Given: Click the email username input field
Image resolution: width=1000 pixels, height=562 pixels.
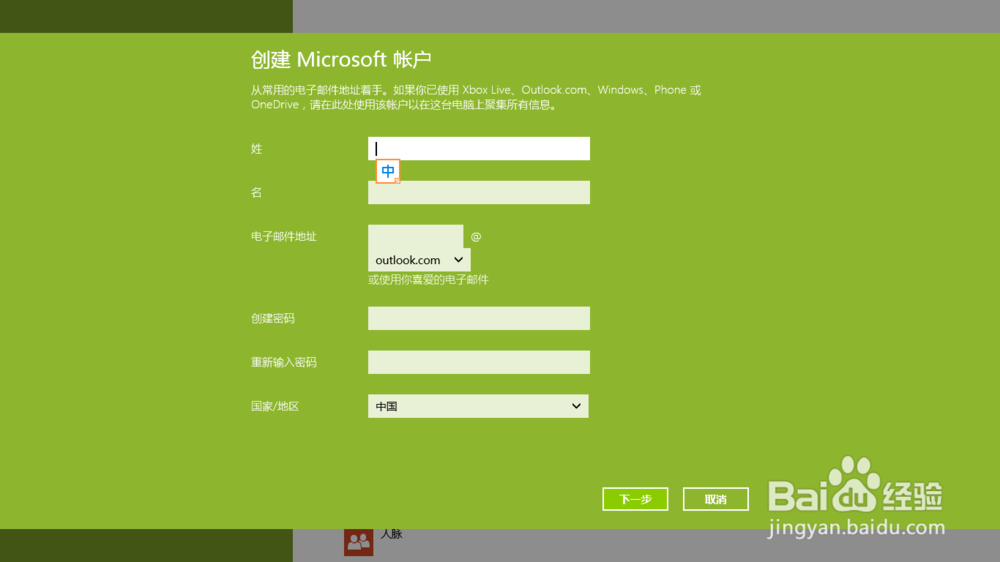Looking at the screenshot, I should [415, 236].
